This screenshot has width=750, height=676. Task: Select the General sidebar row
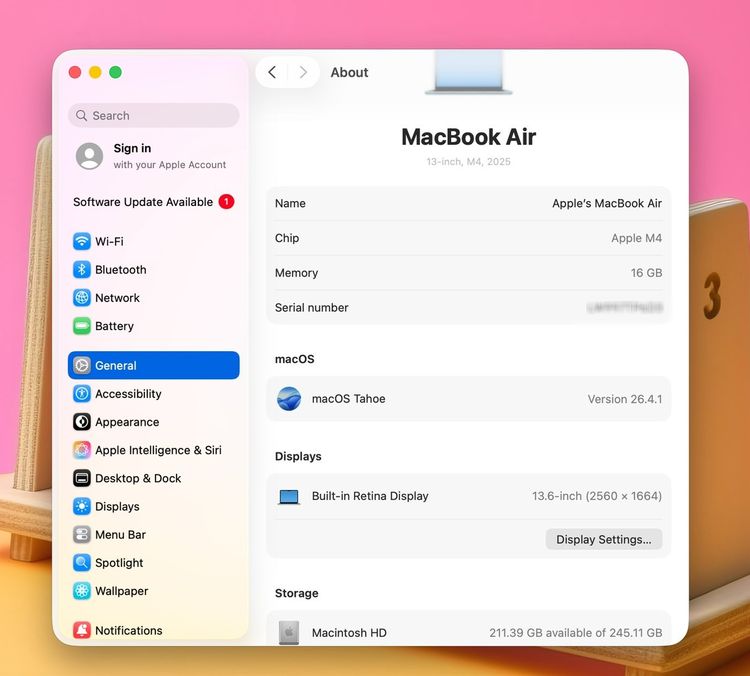click(154, 366)
